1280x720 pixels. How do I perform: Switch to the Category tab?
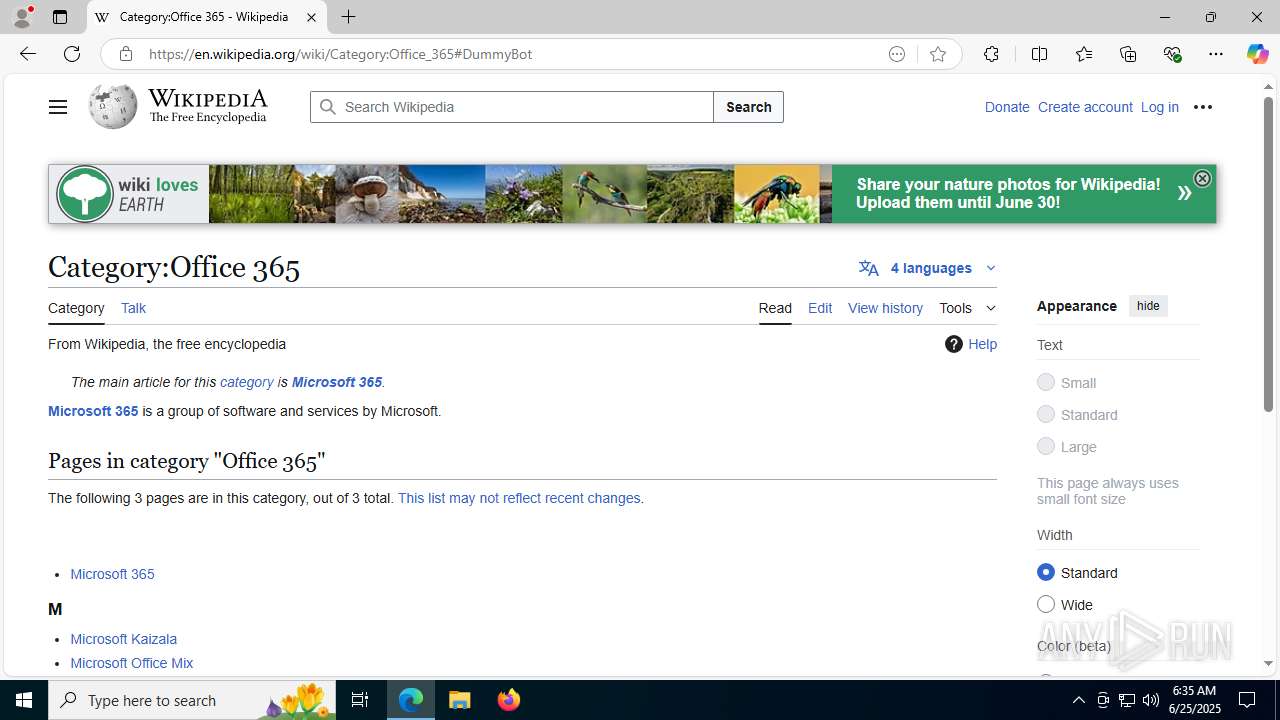[x=76, y=308]
